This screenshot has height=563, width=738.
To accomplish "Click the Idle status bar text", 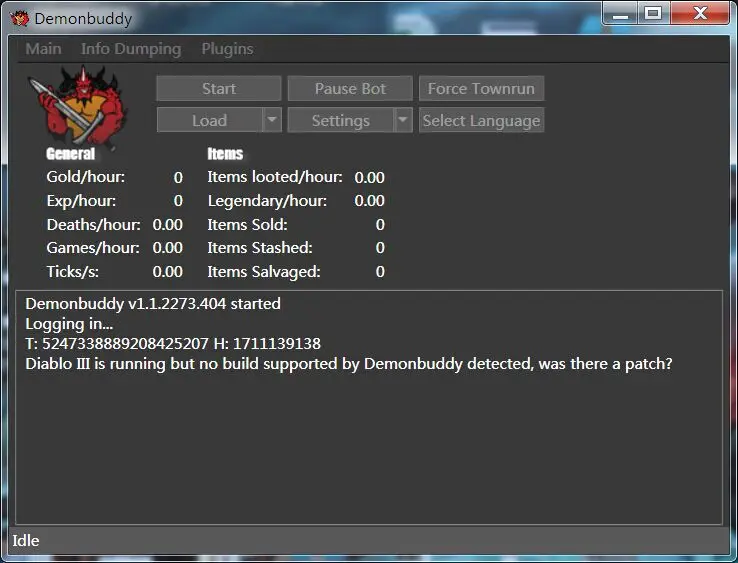I will pyautogui.click(x=26, y=541).
